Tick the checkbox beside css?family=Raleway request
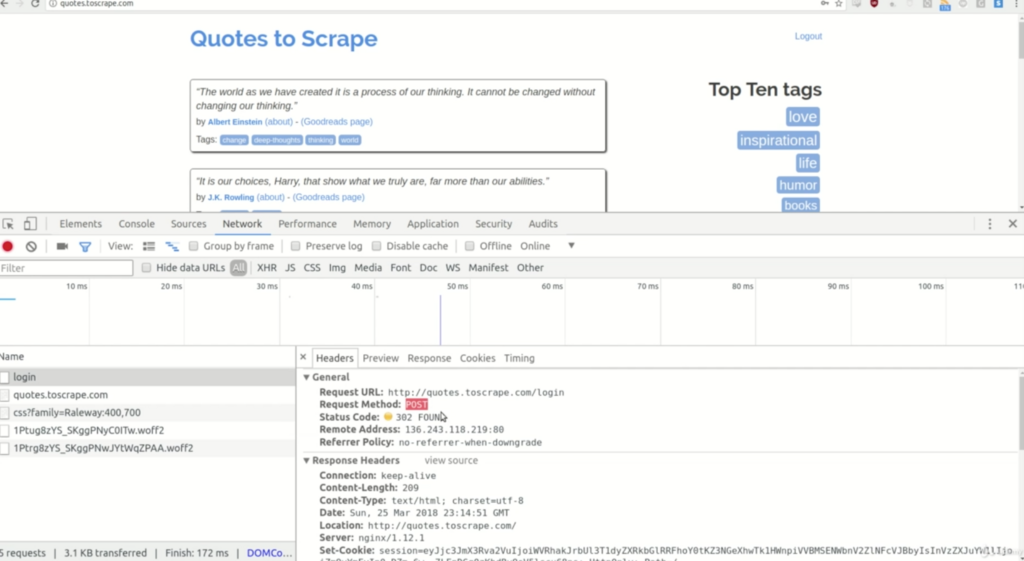 point(5,413)
